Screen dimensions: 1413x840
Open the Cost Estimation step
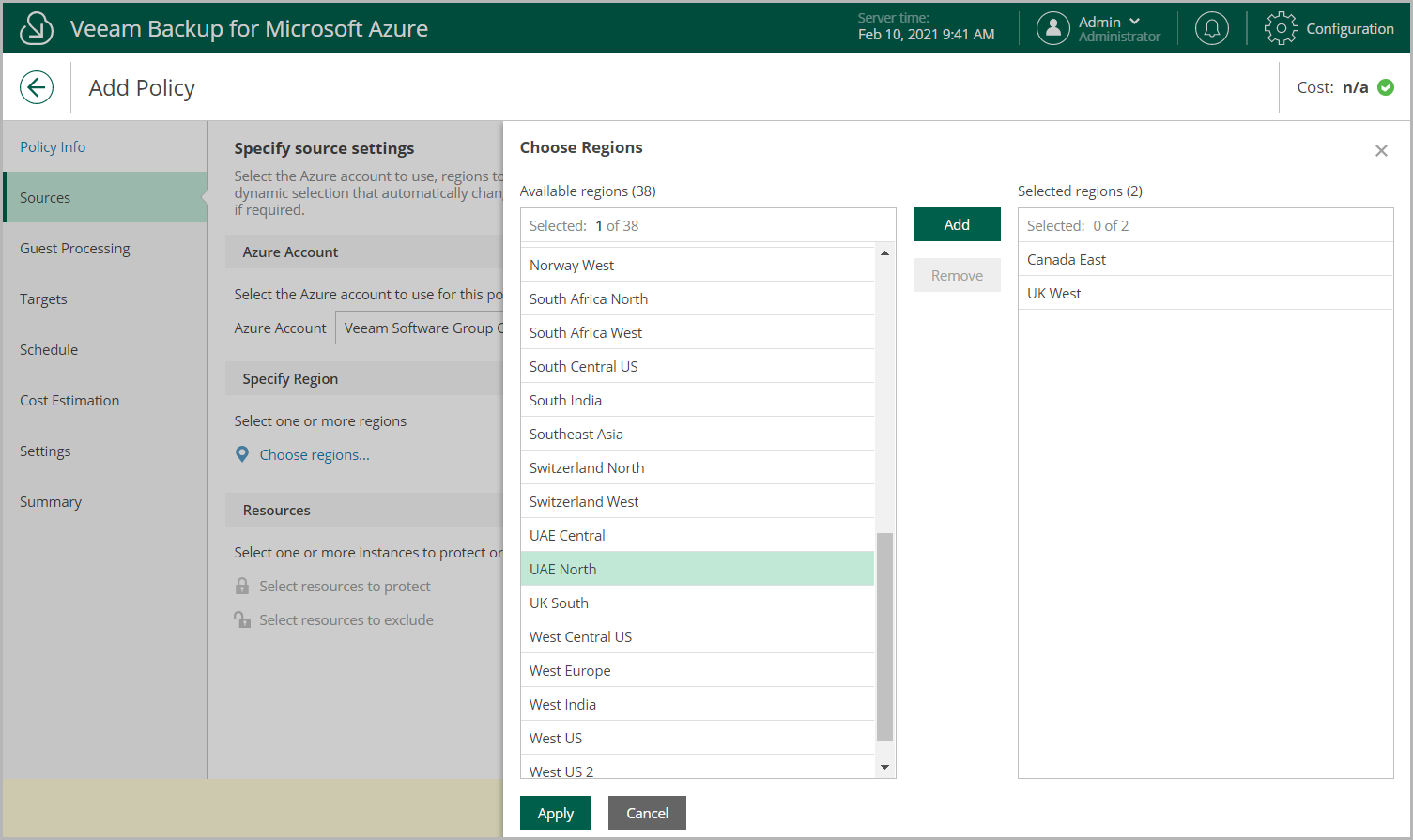coord(69,400)
